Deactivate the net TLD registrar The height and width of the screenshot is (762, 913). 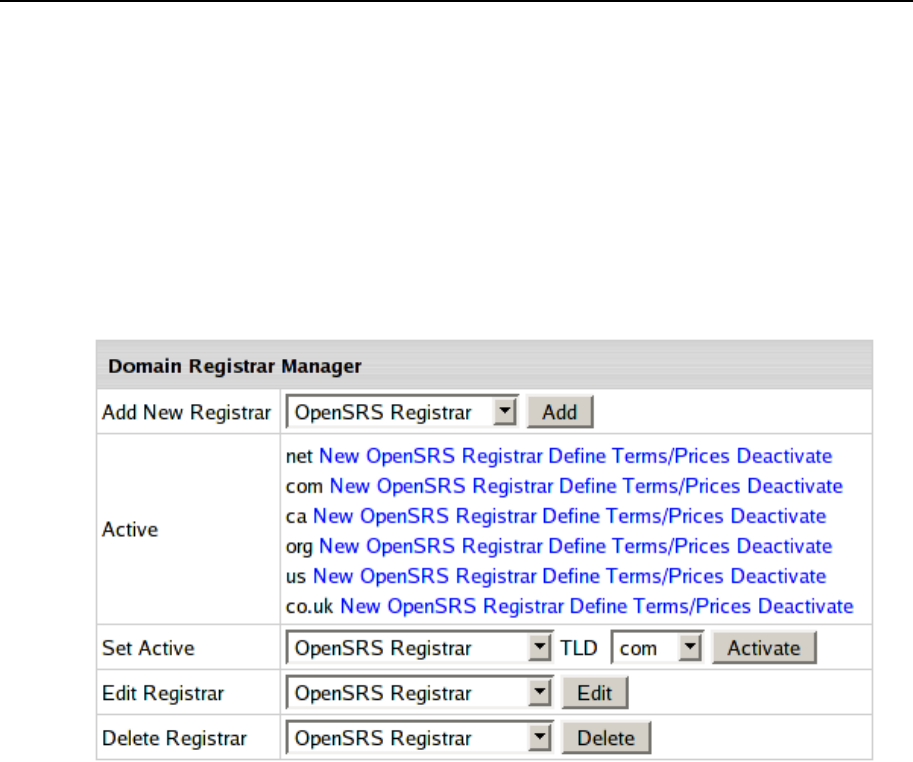pyautogui.click(x=784, y=456)
